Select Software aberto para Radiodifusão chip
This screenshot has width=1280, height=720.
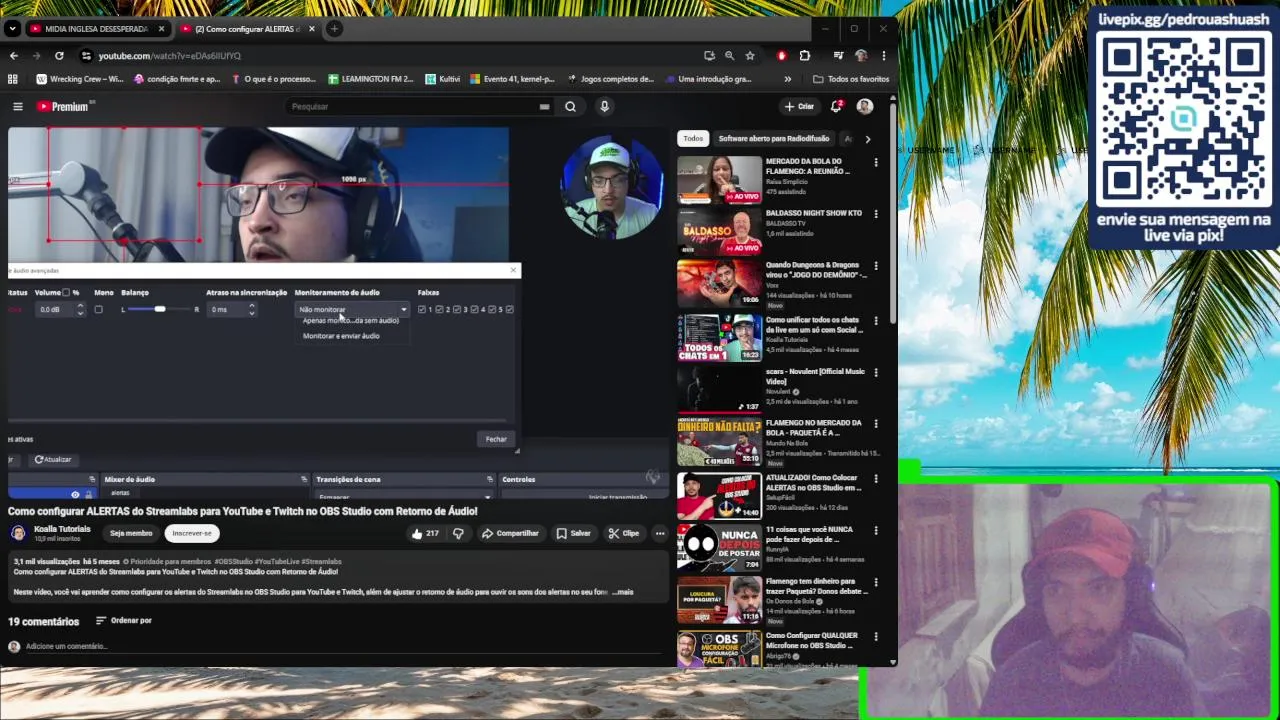tap(773, 139)
